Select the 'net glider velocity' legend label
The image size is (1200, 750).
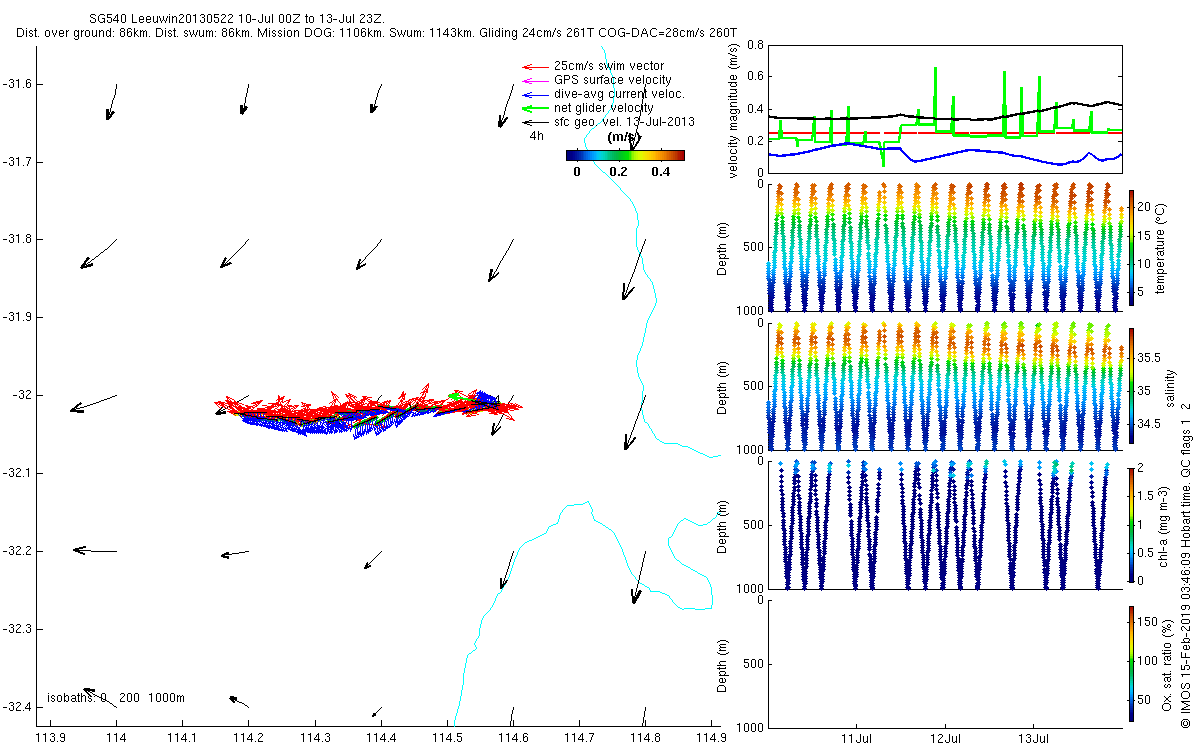point(603,108)
